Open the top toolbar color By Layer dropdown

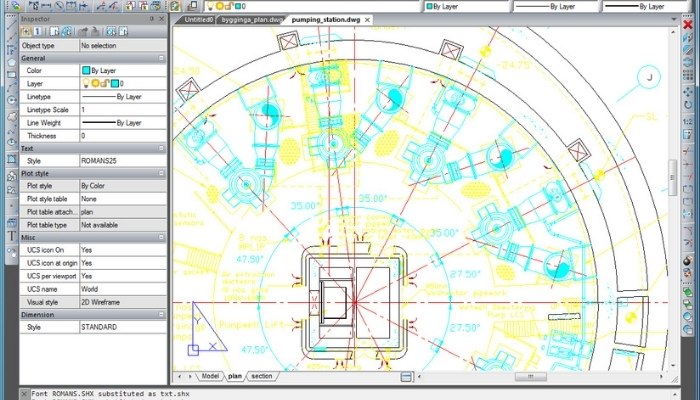coord(466,6)
